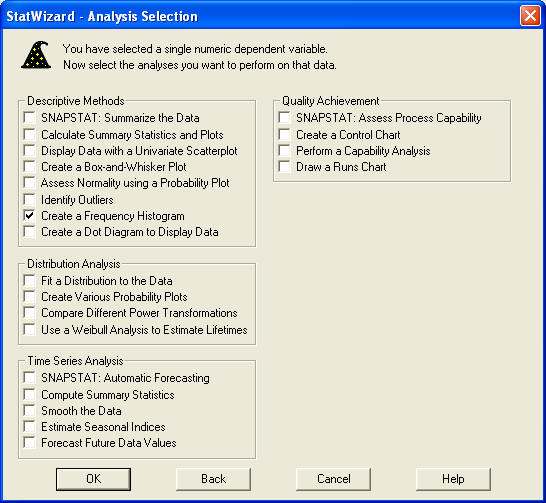This screenshot has height=503, width=546.
Task: Confirm selection with the OK button
Action: pyautogui.click(x=93, y=479)
